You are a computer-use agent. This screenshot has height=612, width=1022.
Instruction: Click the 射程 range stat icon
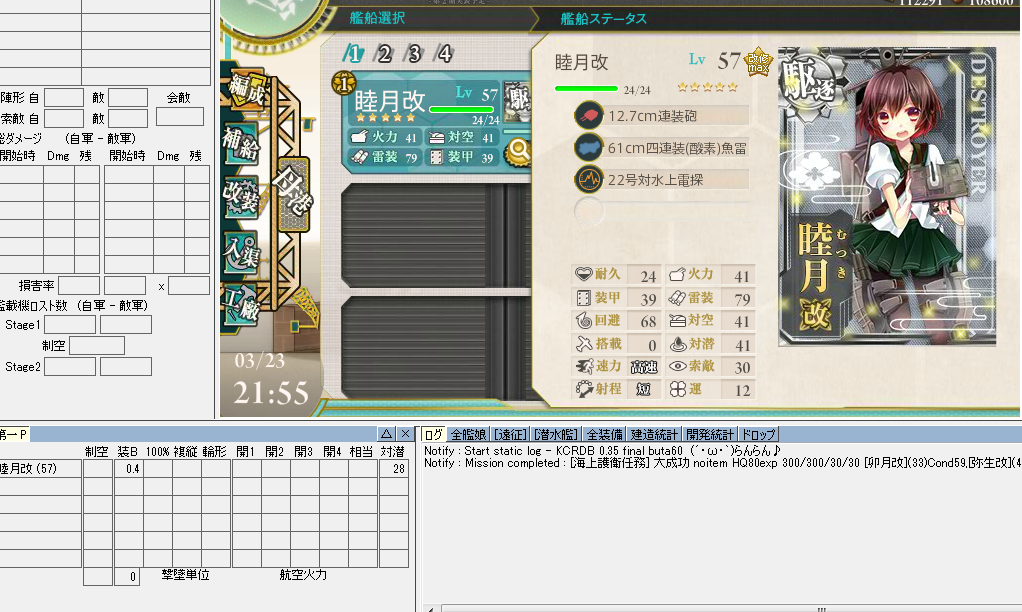[x=583, y=389]
